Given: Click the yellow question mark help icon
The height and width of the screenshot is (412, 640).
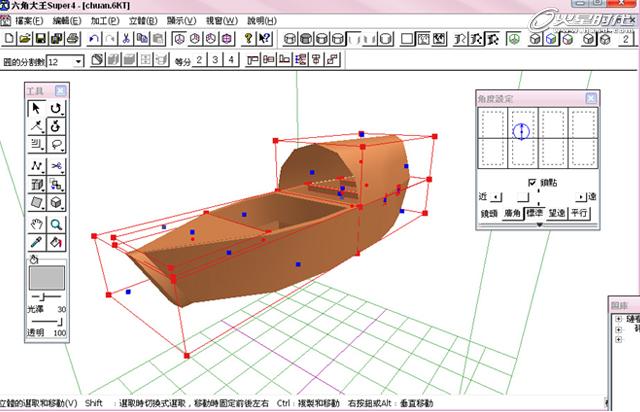Looking at the screenshot, I should pos(248,39).
